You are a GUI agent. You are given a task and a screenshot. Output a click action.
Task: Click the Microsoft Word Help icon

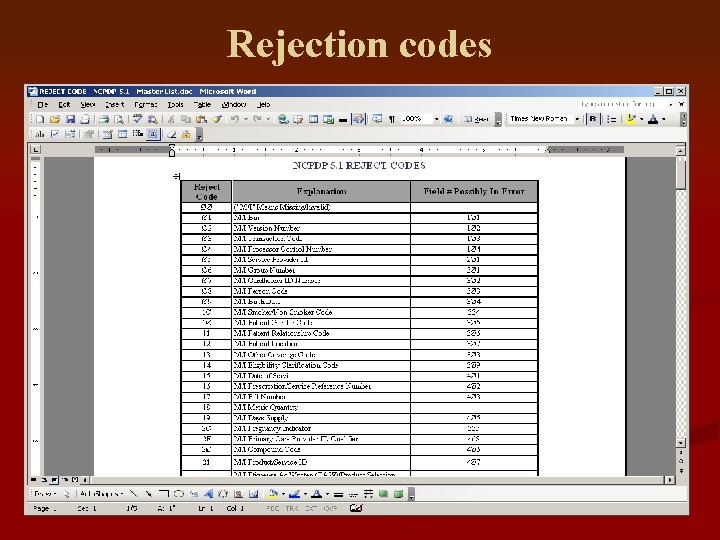(x=449, y=119)
